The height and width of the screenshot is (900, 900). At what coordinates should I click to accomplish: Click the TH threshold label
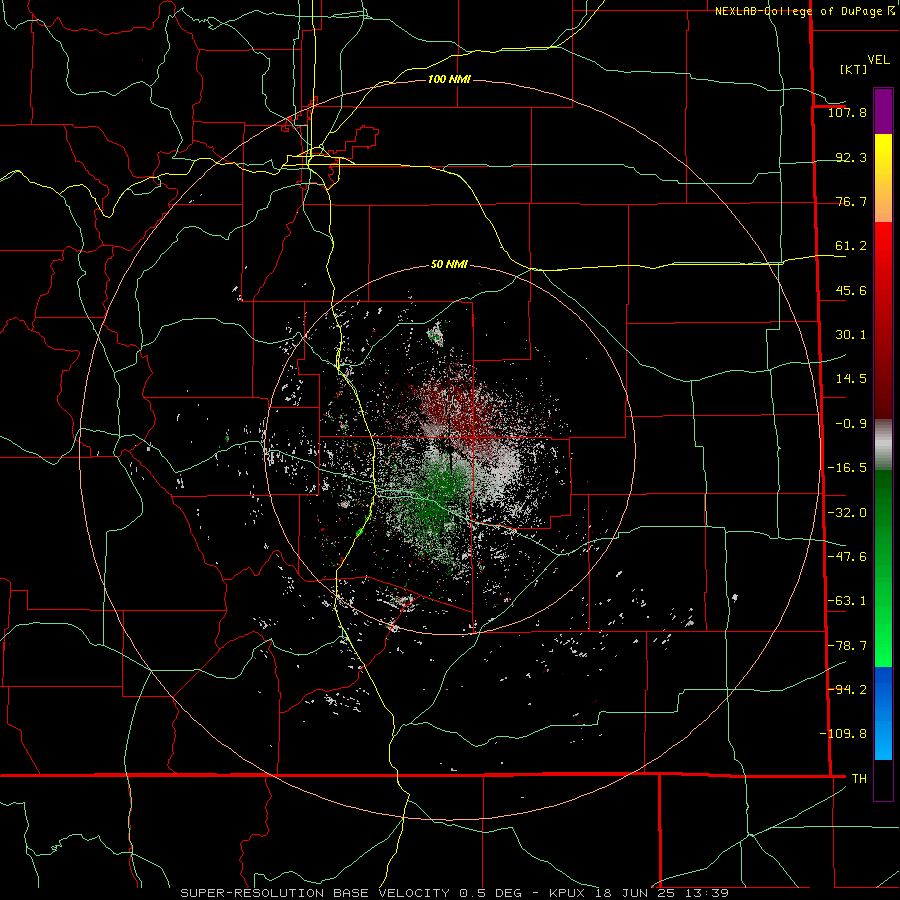tap(859, 778)
